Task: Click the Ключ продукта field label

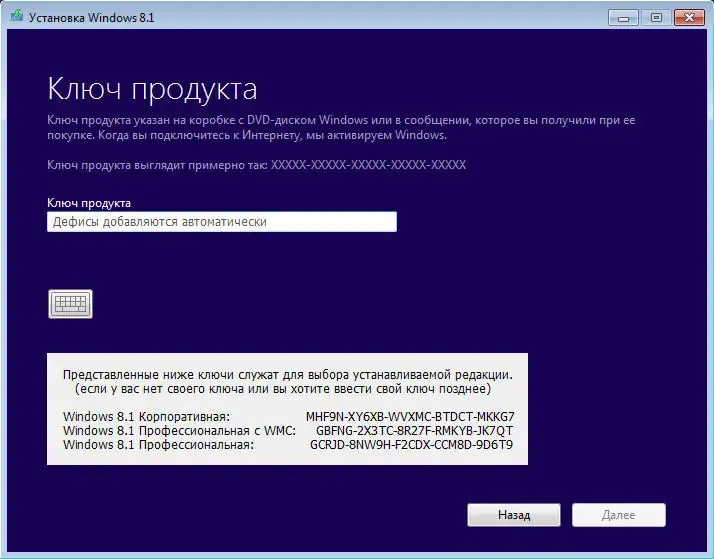Action: pos(89,203)
